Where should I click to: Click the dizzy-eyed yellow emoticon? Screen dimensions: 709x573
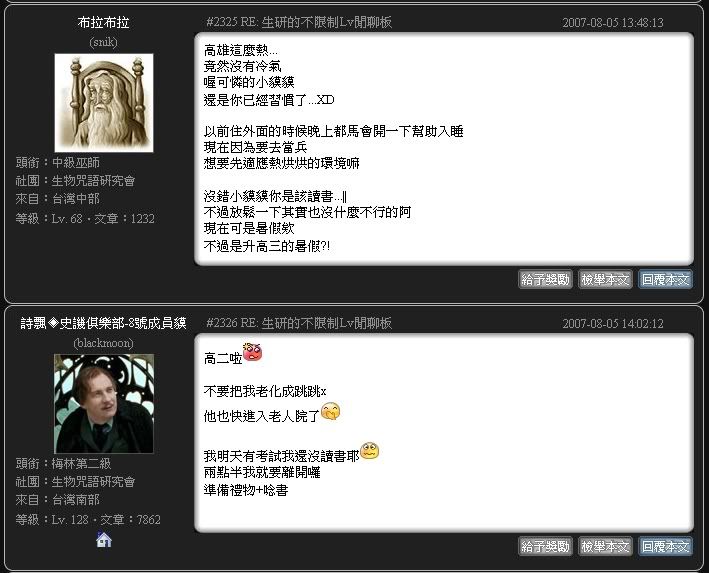tap(370, 450)
